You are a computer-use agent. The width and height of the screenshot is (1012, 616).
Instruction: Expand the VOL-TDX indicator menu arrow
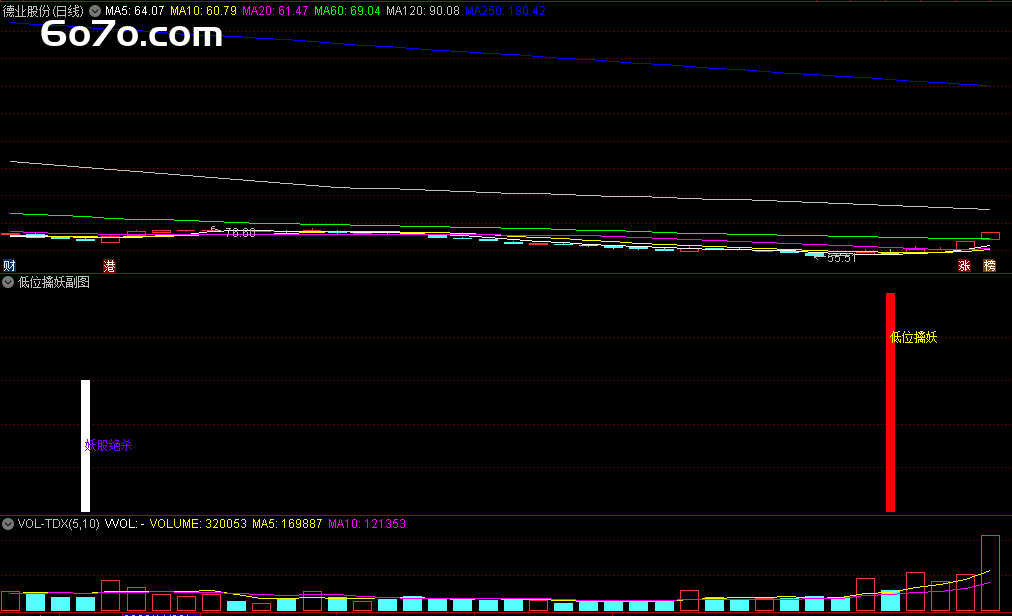9,523
